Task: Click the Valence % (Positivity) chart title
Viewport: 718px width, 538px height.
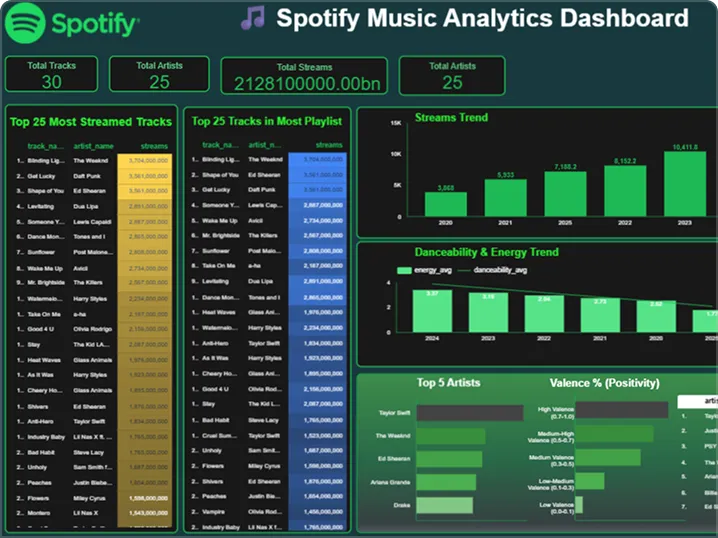Action: coord(604,383)
